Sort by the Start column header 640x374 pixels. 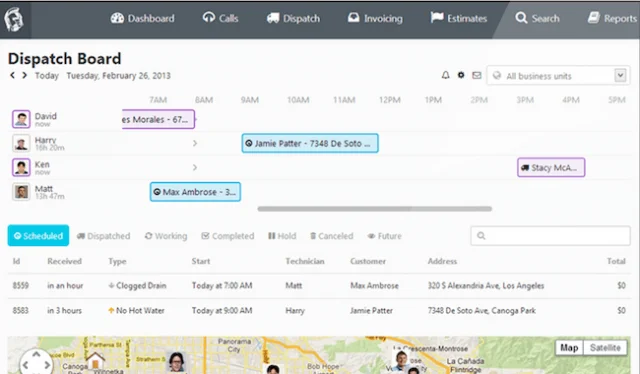click(201, 261)
